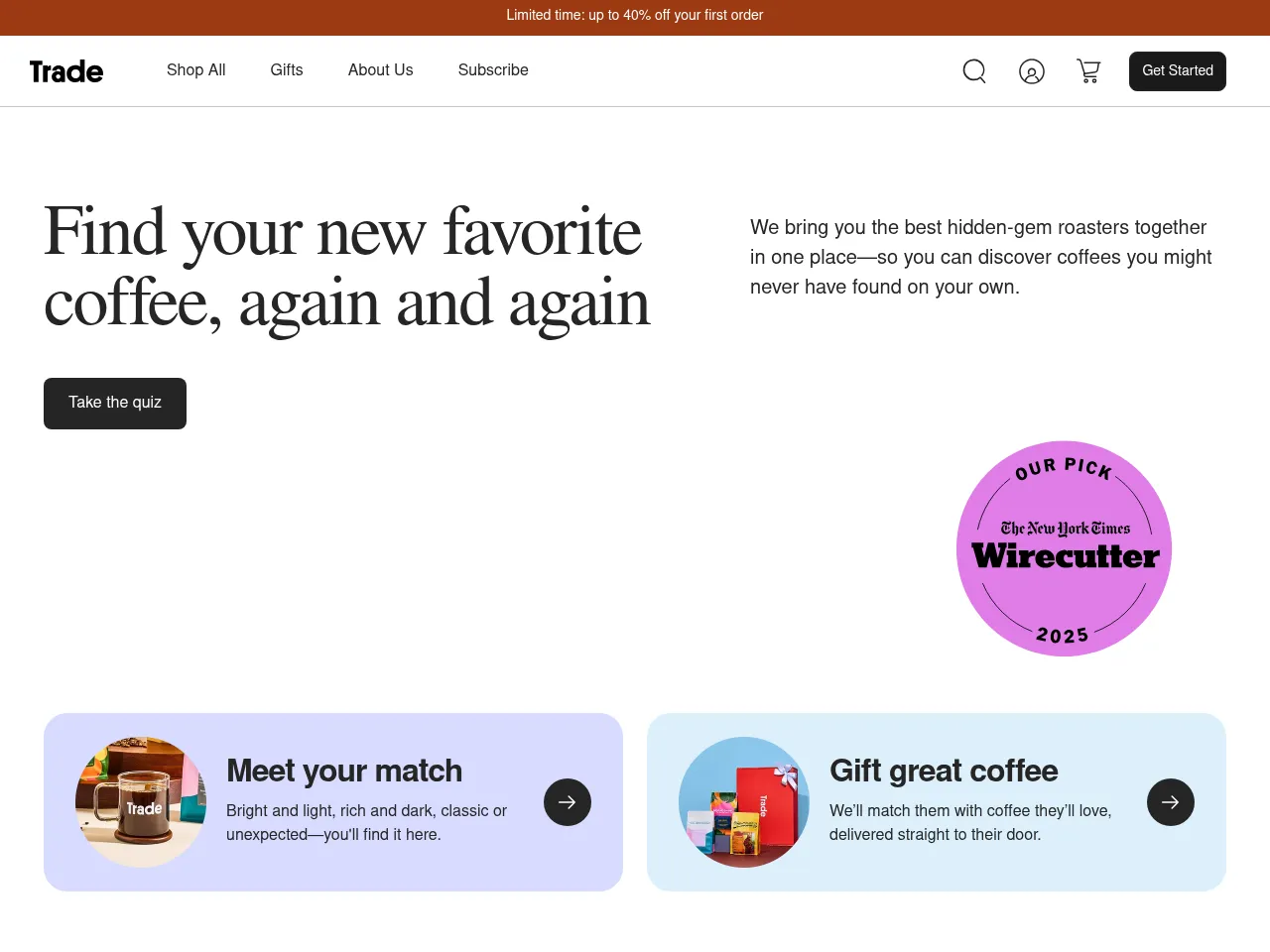Open the Subscribe page

coord(493,70)
